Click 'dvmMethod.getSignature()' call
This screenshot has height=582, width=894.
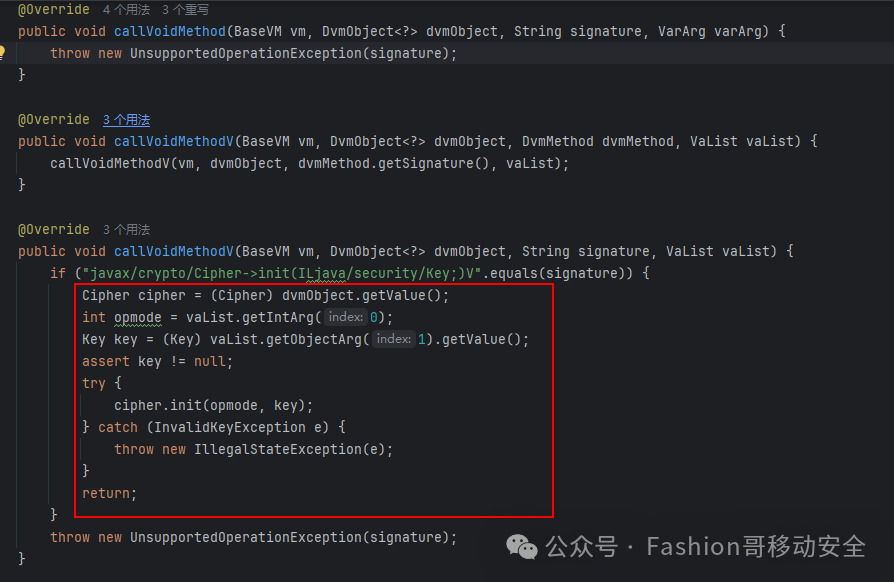click(x=393, y=164)
